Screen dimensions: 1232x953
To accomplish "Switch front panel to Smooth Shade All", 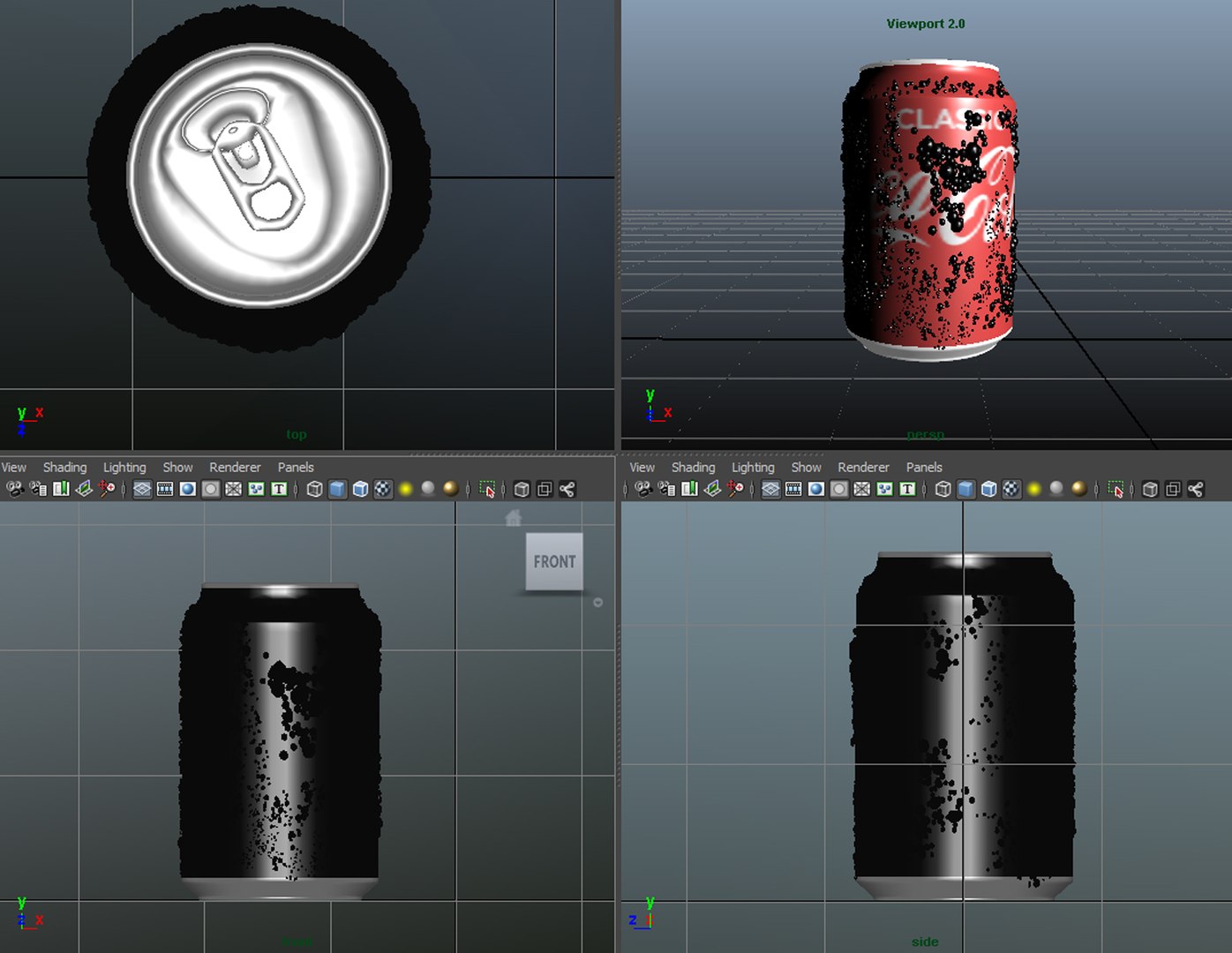I will pos(337,489).
